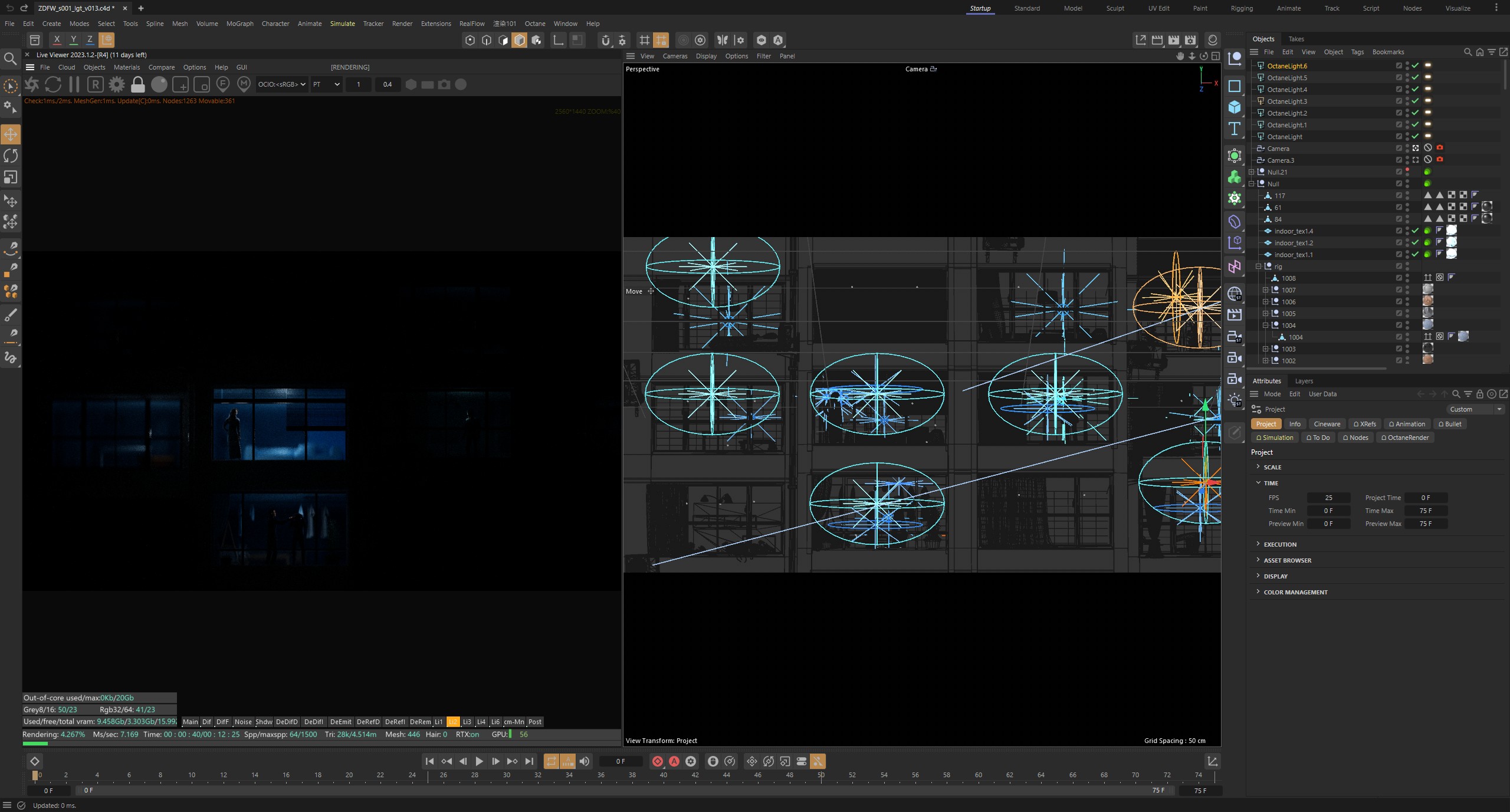Image resolution: width=1510 pixels, height=812 pixels.
Task: Select the Sculpt layout at top
Action: 1115,8
